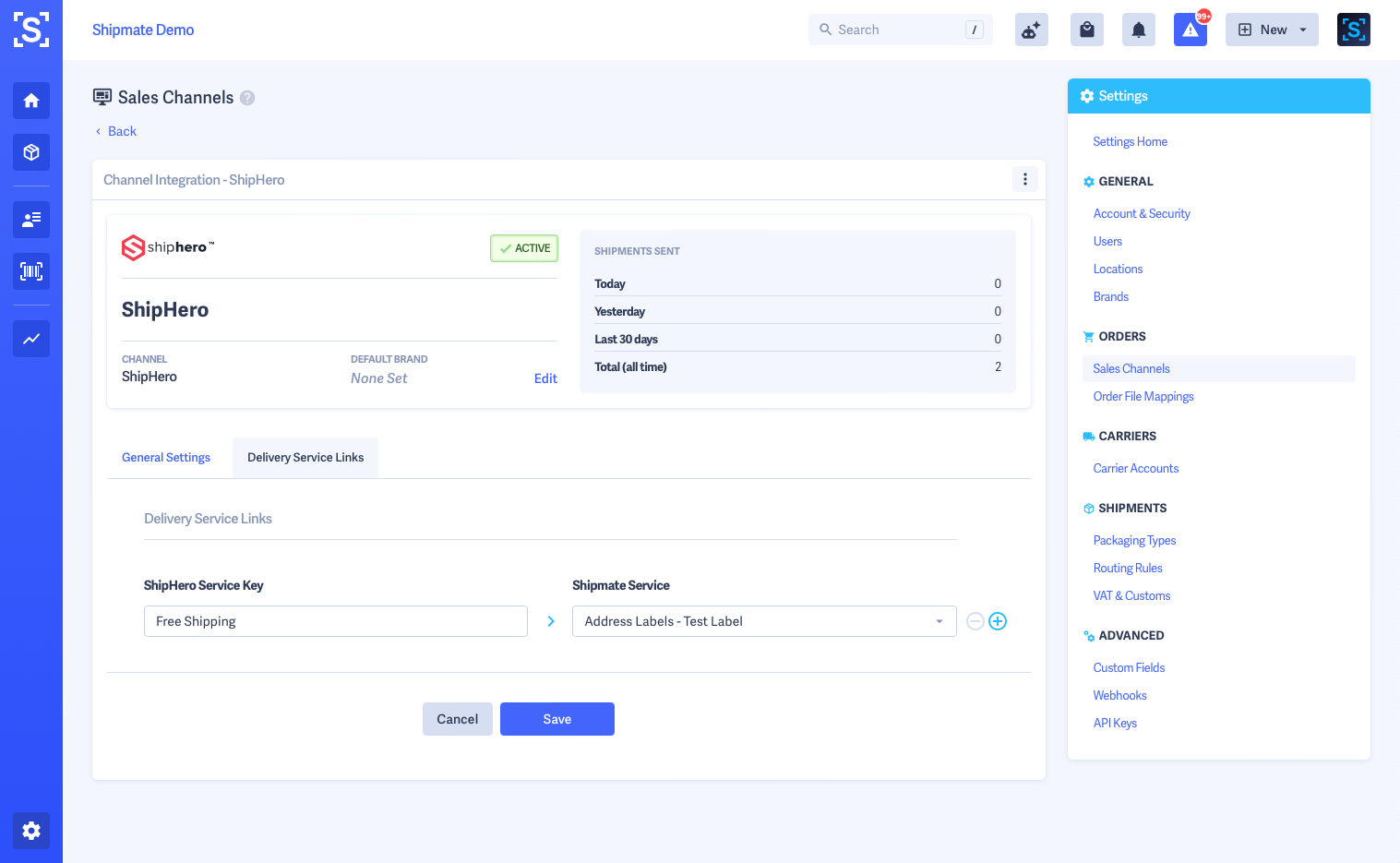Open Packaging Types settings
1400x863 pixels.
[1134, 540]
